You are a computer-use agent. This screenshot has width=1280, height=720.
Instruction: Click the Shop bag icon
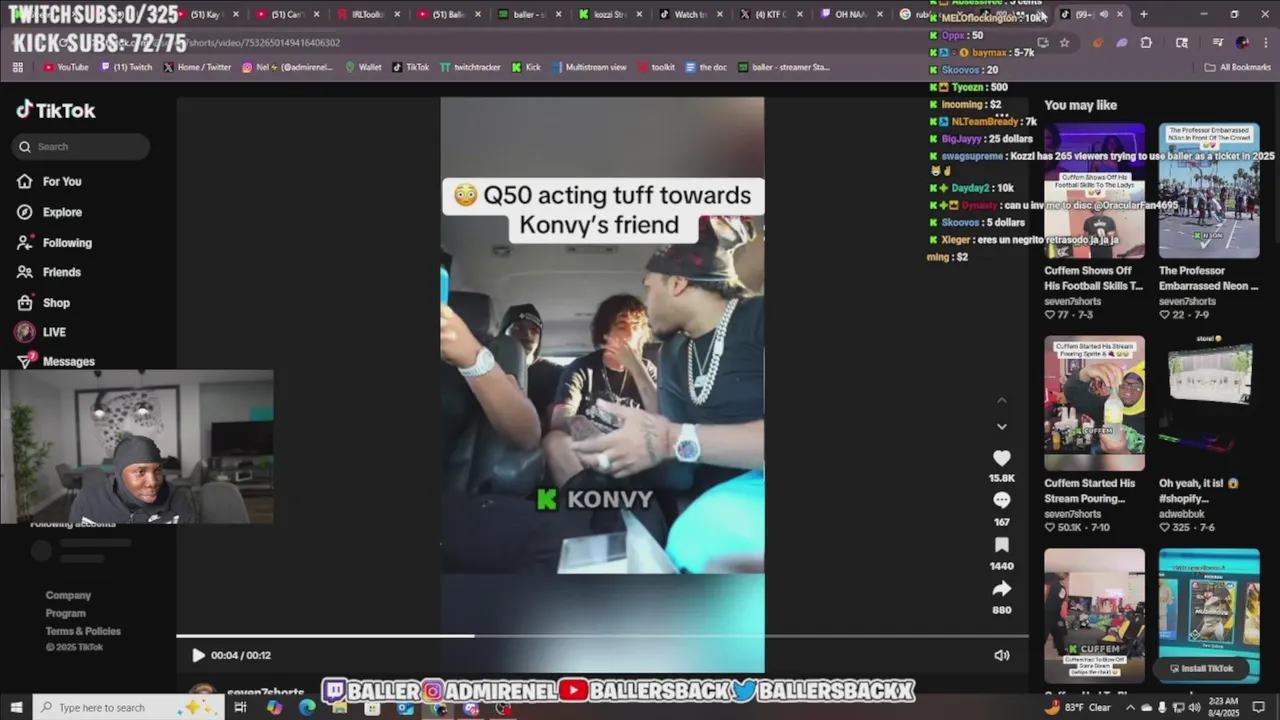tap(25, 302)
